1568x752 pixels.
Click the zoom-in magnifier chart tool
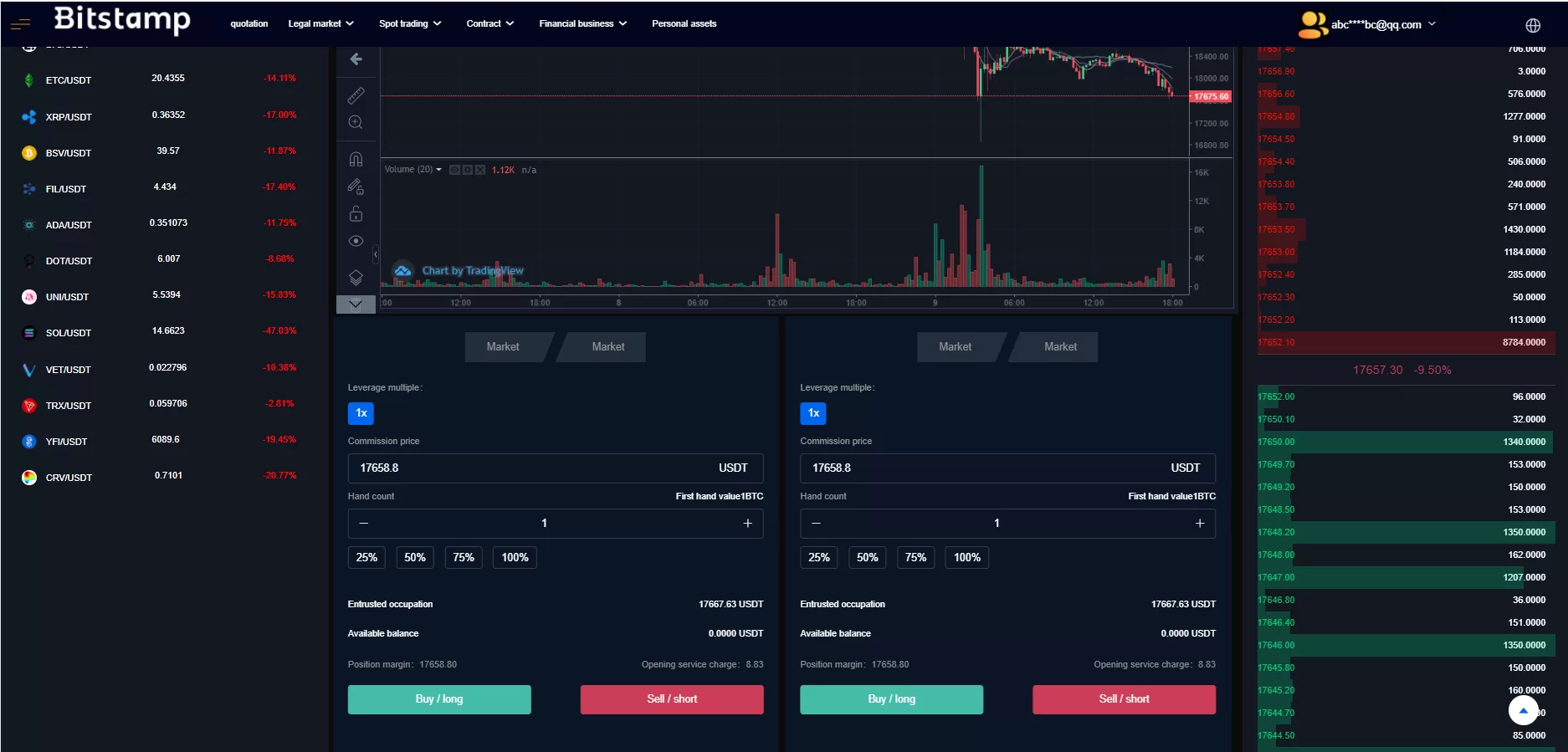tap(356, 123)
